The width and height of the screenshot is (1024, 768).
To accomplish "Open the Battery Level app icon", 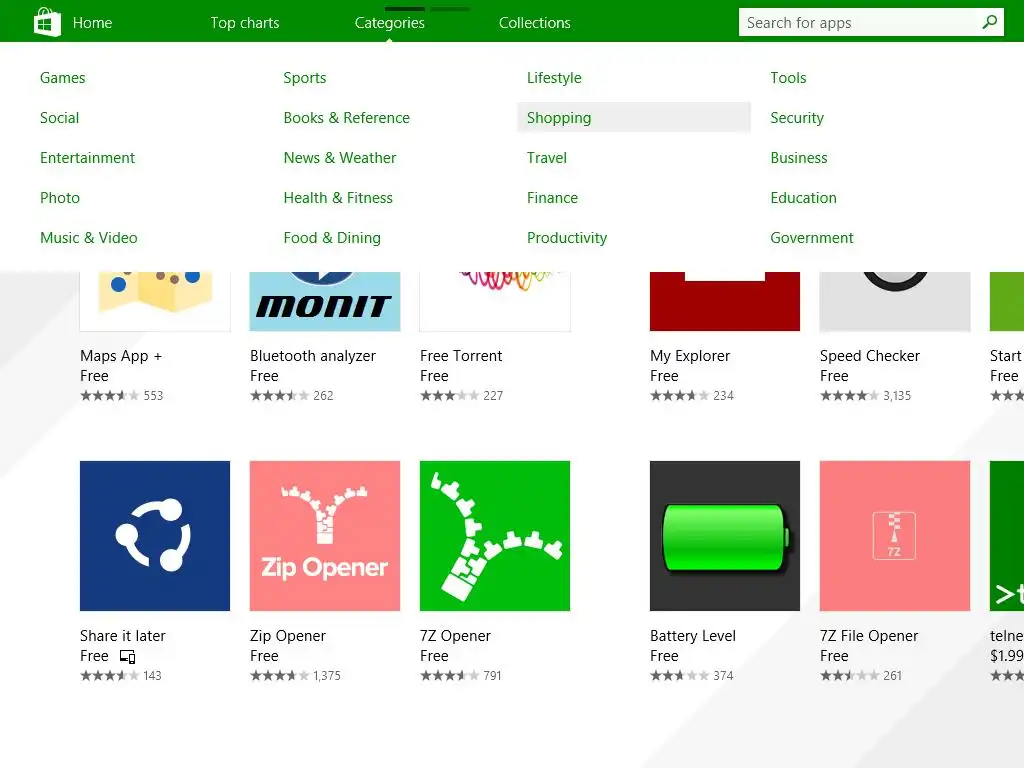I will pyautogui.click(x=724, y=536).
